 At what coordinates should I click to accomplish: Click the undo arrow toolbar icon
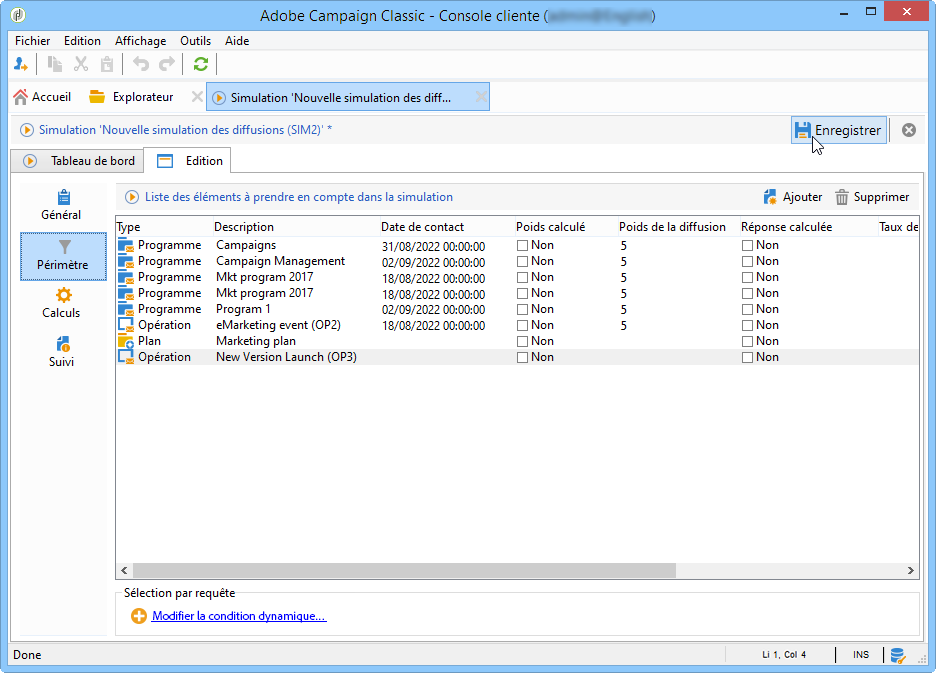(141, 64)
